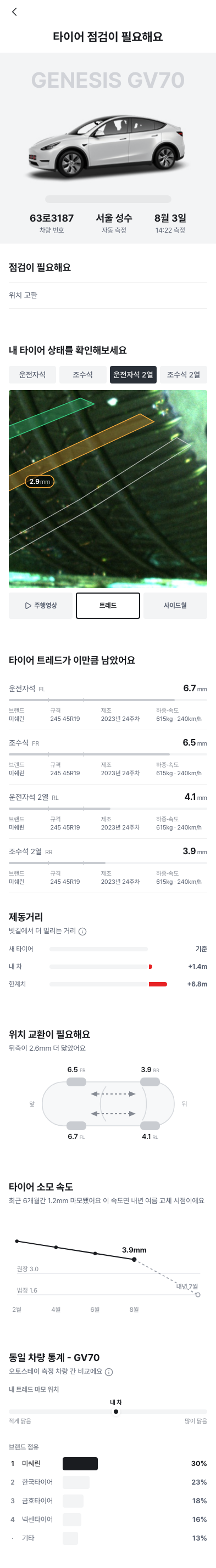Tap the 운전자석 FL 6.7mm tread row
Image resolution: width=216 pixels, height=1568 pixels.
(x=108, y=704)
